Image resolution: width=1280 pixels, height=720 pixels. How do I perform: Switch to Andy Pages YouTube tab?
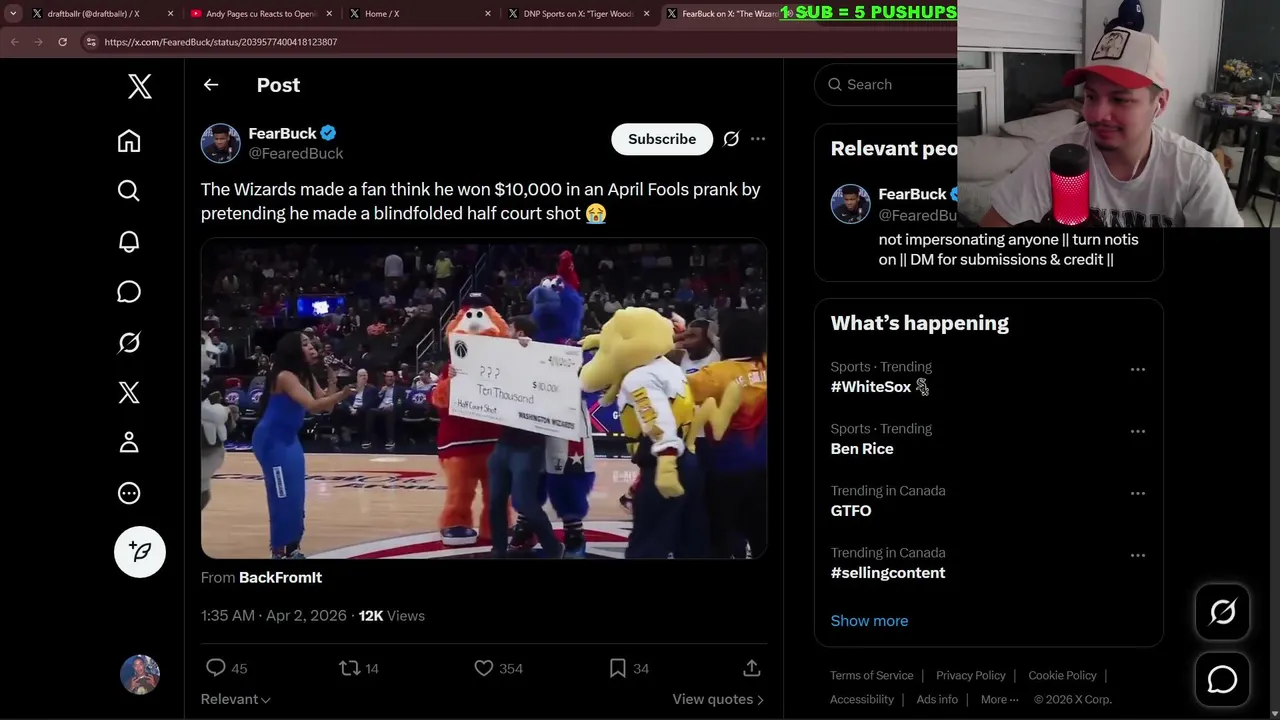260,13
